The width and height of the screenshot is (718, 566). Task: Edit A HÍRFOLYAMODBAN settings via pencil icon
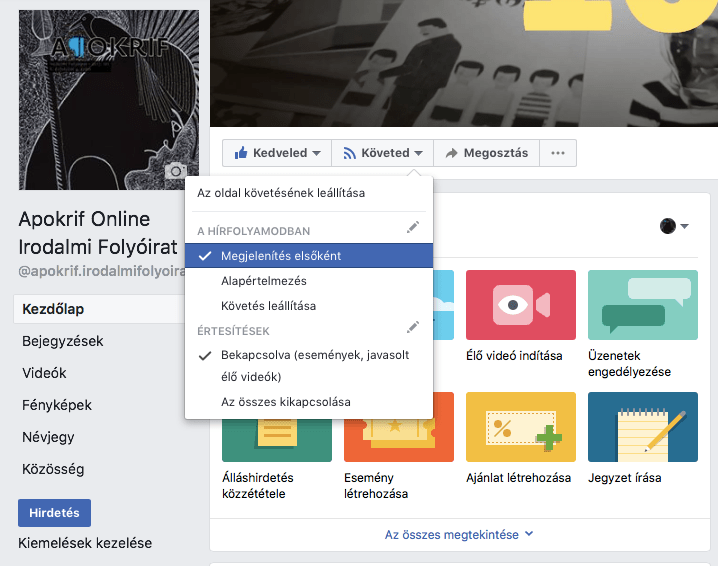pyautogui.click(x=413, y=227)
